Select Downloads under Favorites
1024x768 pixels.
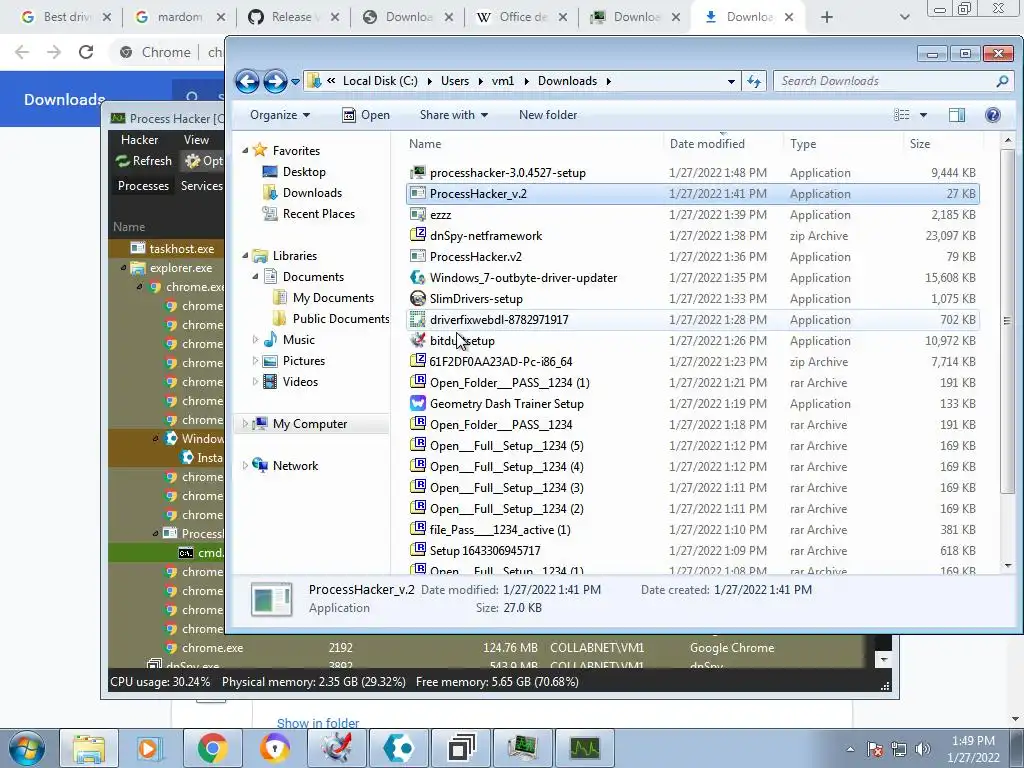click(x=312, y=193)
